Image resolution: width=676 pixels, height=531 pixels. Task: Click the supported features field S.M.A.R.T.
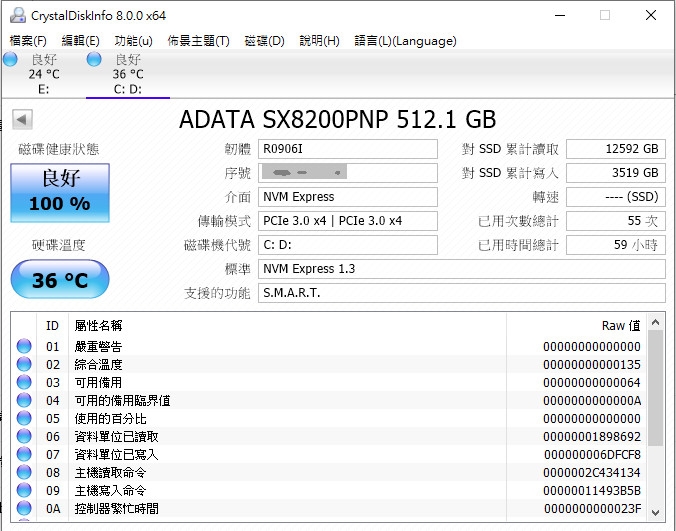pyautogui.click(x=462, y=293)
